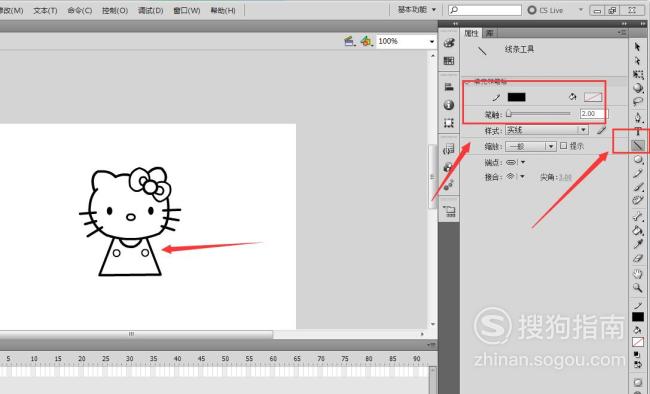Open the Transform panel icon
The image size is (650, 394).
click(x=449, y=123)
